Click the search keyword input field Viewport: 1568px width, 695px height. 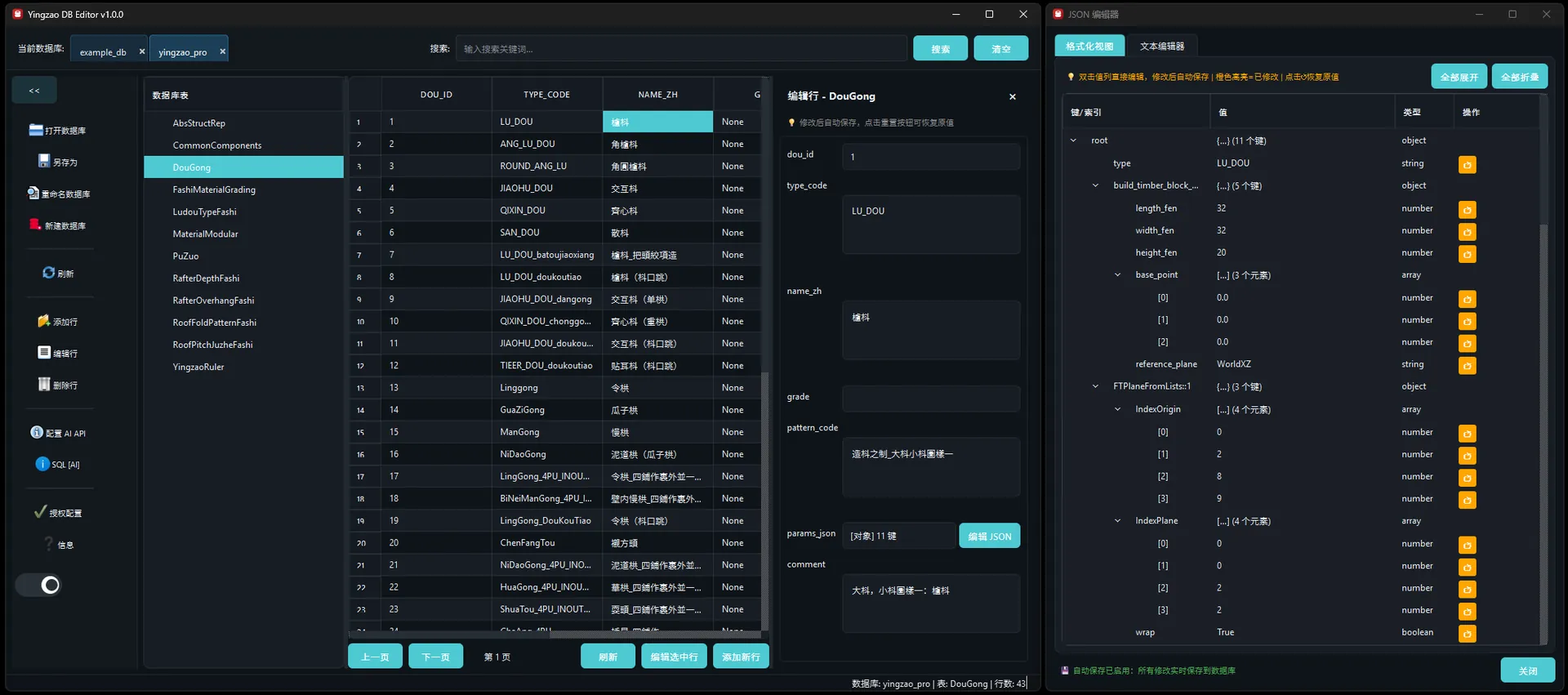tap(681, 49)
